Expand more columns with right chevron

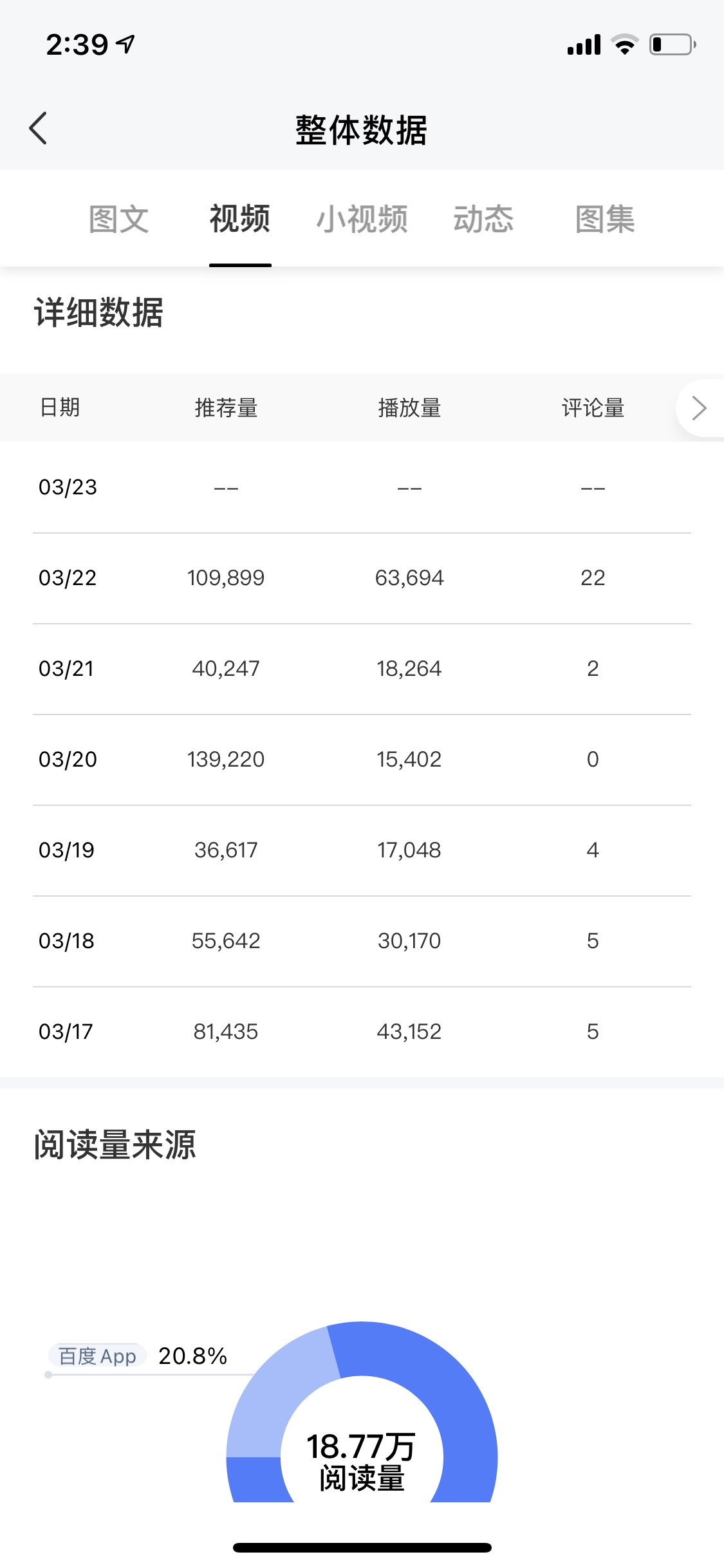[699, 408]
